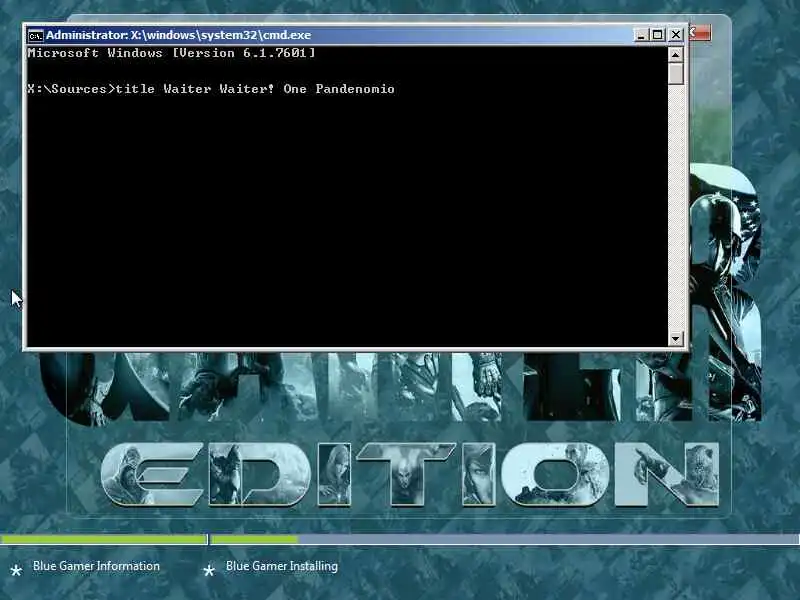800x600 pixels.
Task: Click the asterisk beside Blue Gamer Installing
Action: pyautogui.click(x=209, y=570)
